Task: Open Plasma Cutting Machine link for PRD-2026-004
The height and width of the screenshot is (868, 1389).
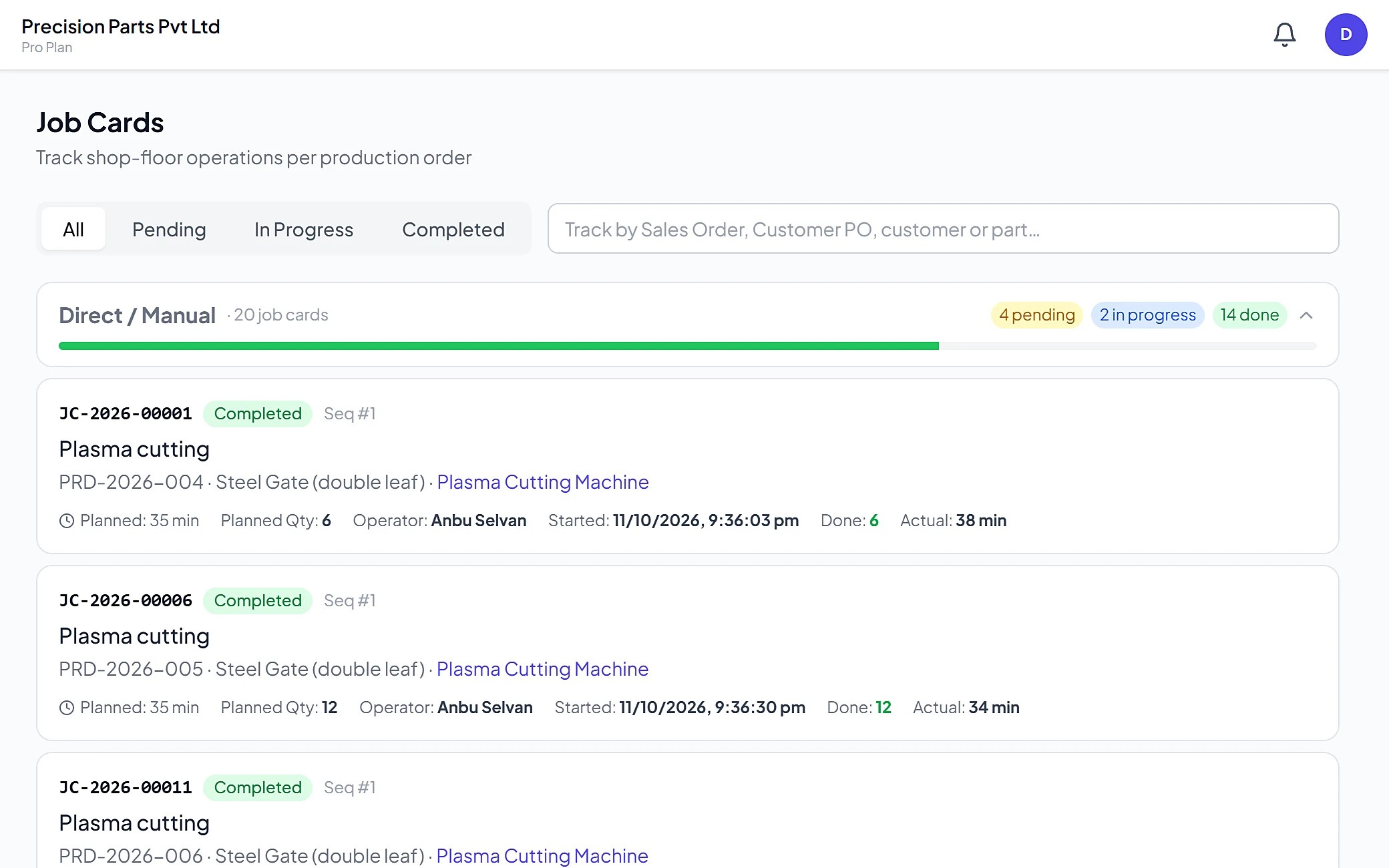Action: [x=543, y=482]
